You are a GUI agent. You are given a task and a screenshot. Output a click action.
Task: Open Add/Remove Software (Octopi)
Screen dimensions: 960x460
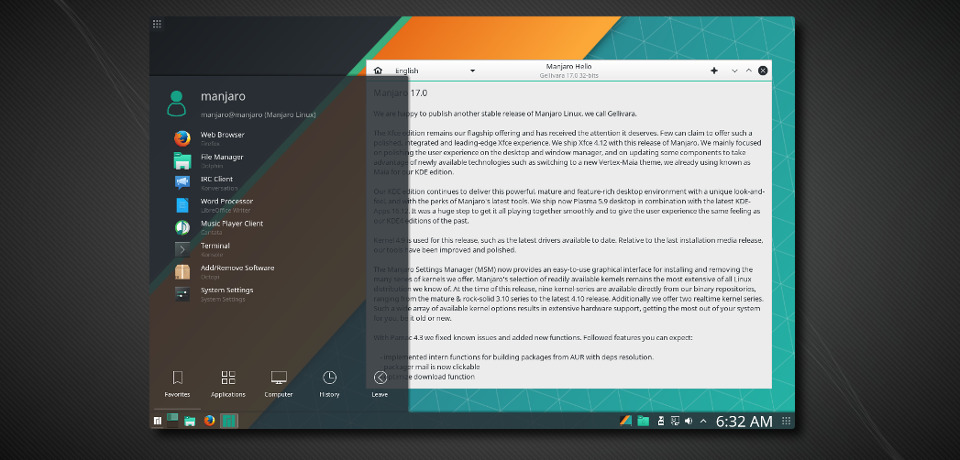coord(183,271)
